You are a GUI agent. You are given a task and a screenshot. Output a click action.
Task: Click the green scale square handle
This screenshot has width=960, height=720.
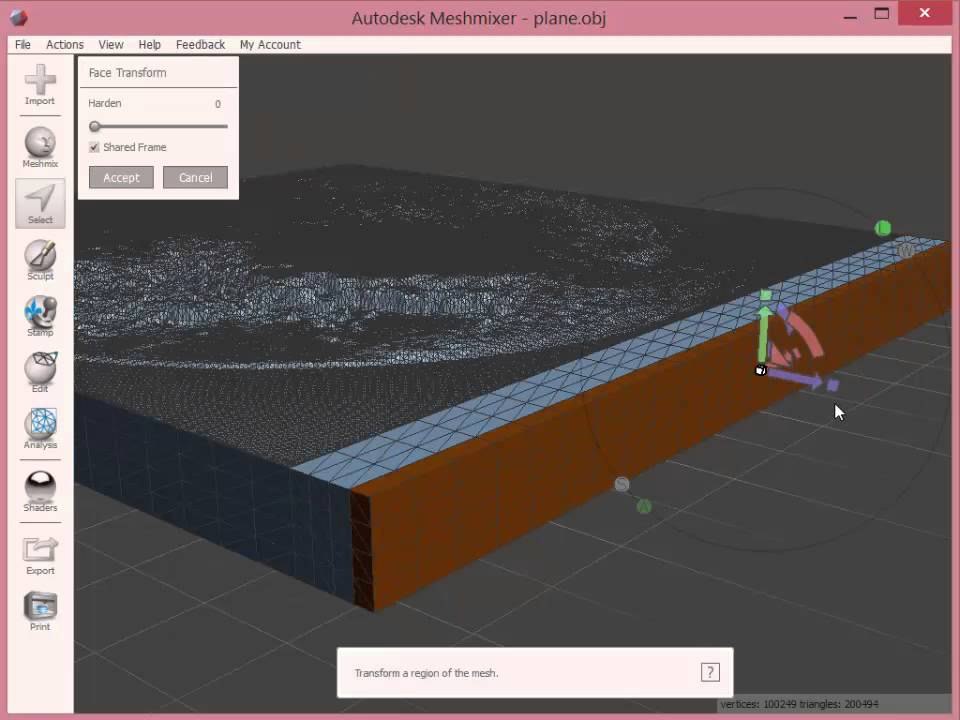pos(765,296)
